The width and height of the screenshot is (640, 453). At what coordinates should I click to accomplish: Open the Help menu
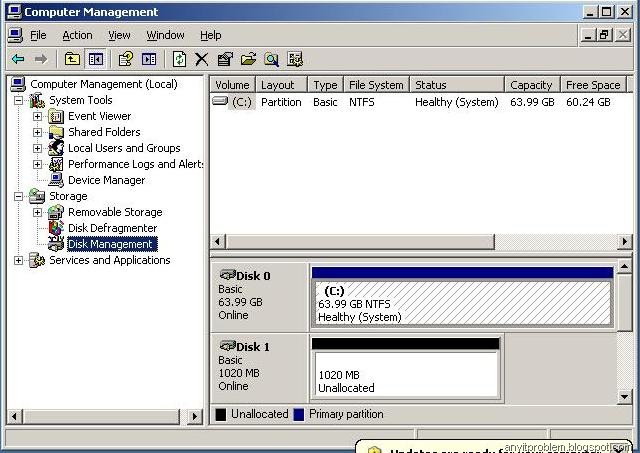click(211, 36)
